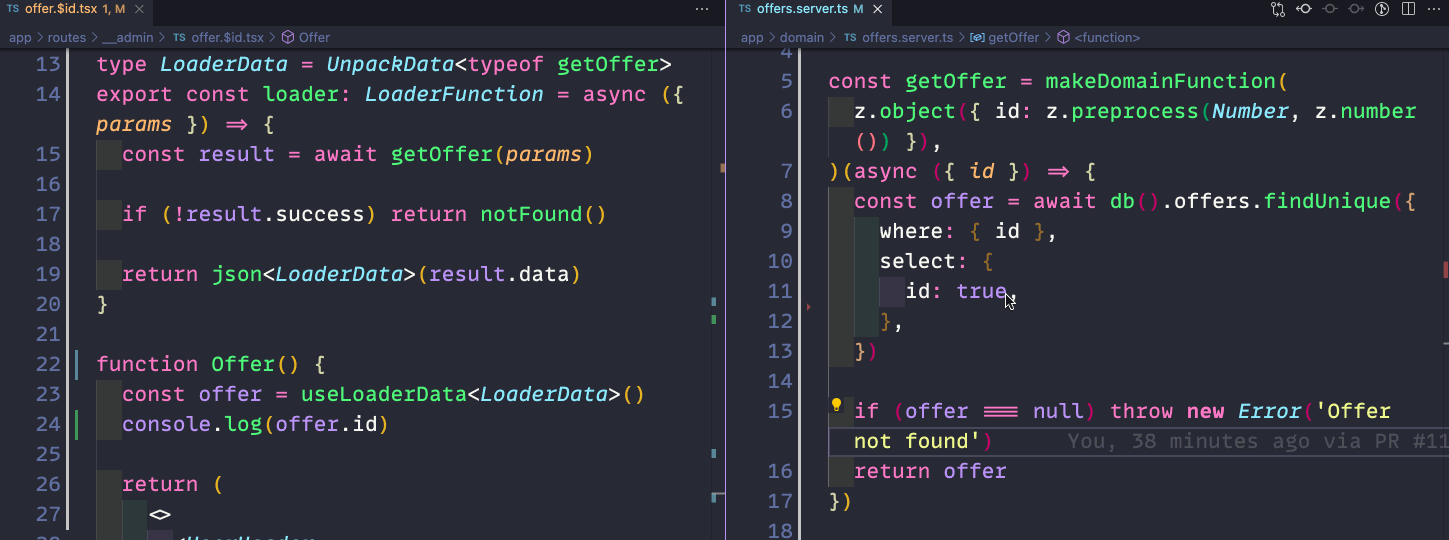Click the red marker in right scrollbar
The image size is (1449, 540).
(x=1445, y=269)
